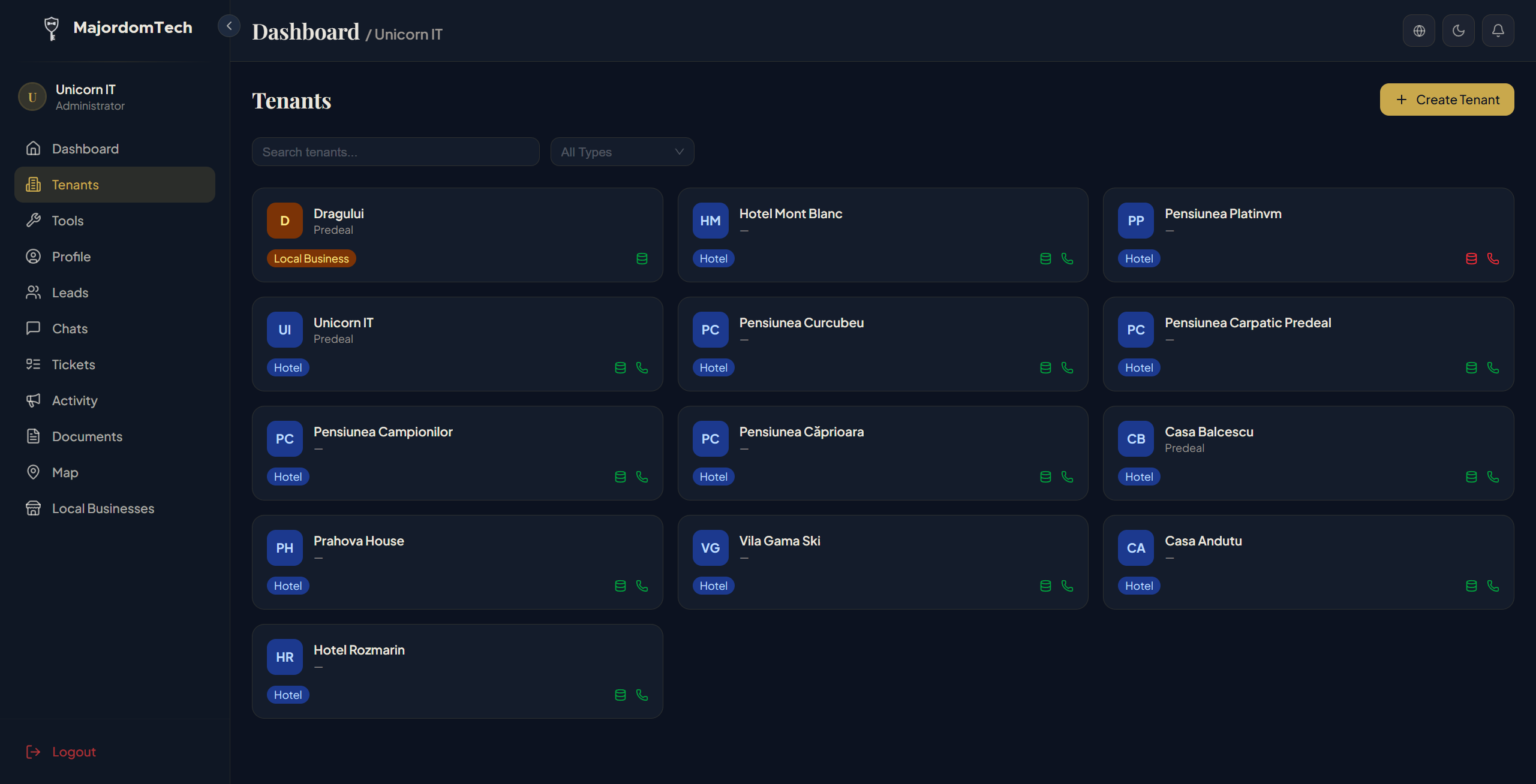Click the Activity megaphone icon in sidebar
Image resolution: width=1536 pixels, height=784 pixels.
(x=34, y=400)
